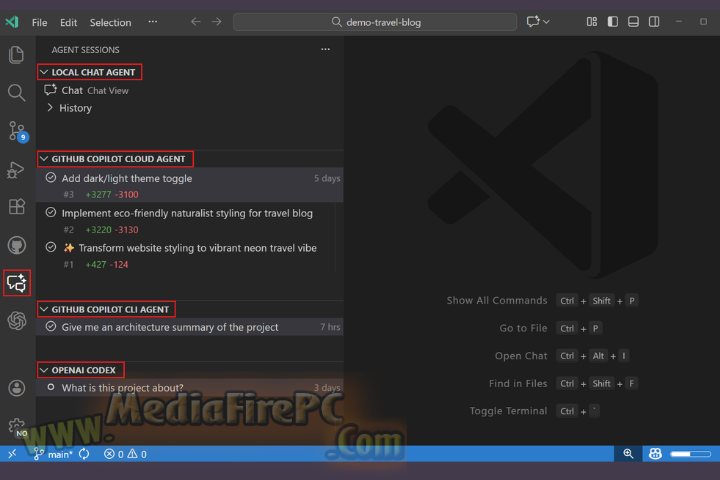Image resolution: width=720 pixels, height=480 pixels.
Task: Open Copilot status bar icon
Action: [x=655, y=454]
